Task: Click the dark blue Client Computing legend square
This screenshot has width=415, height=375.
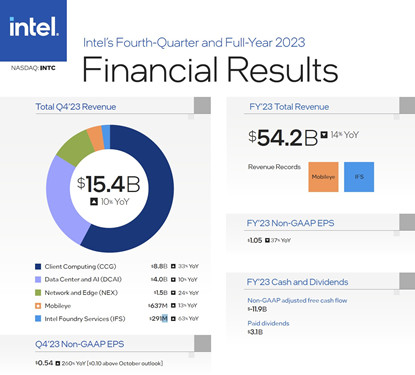Action: tap(38, 266)
